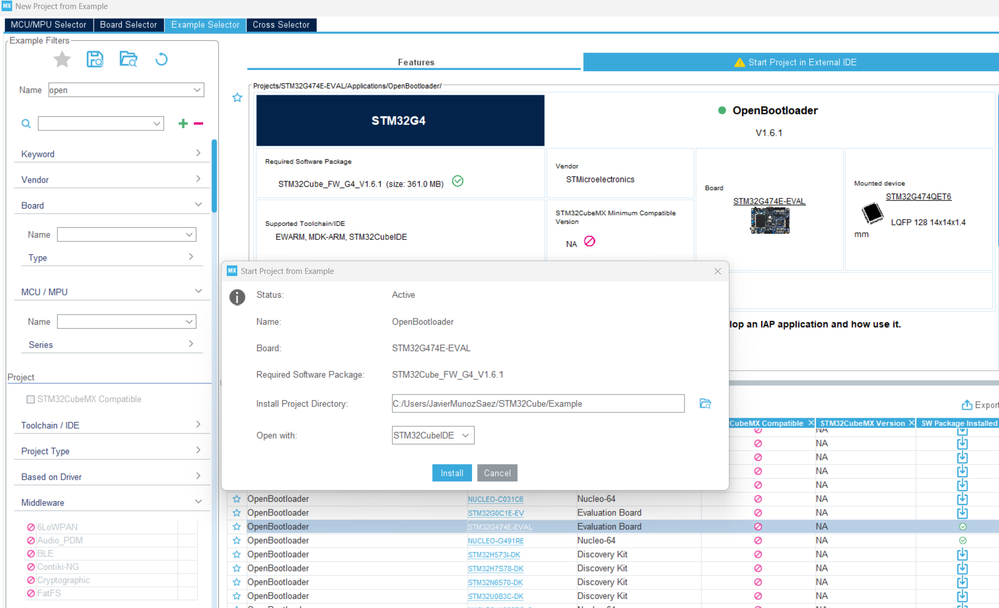Reset all example filters
Screen dimensions: 999x608
(x=162, y=59)
